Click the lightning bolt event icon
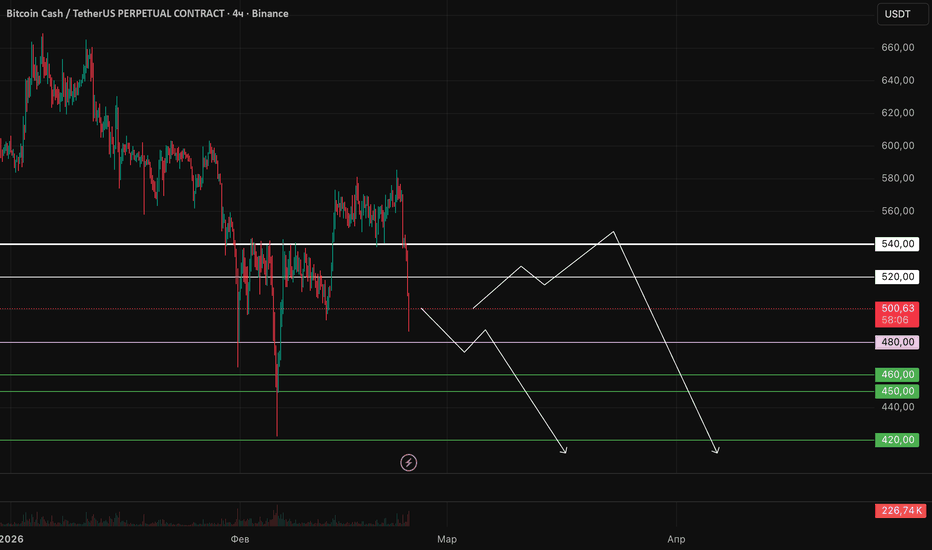Viewport: 932px width, 550px height. (x=408, y=463)
